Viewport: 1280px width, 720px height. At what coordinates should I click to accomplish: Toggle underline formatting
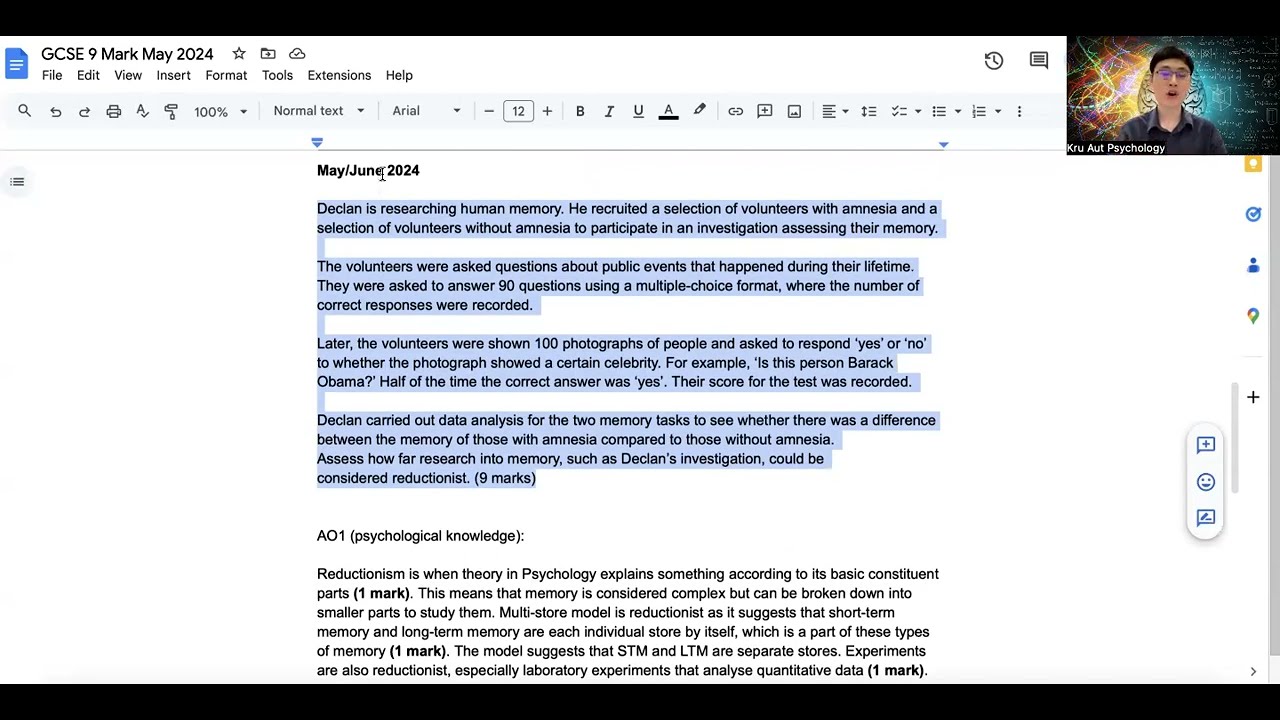click(638, 111)
